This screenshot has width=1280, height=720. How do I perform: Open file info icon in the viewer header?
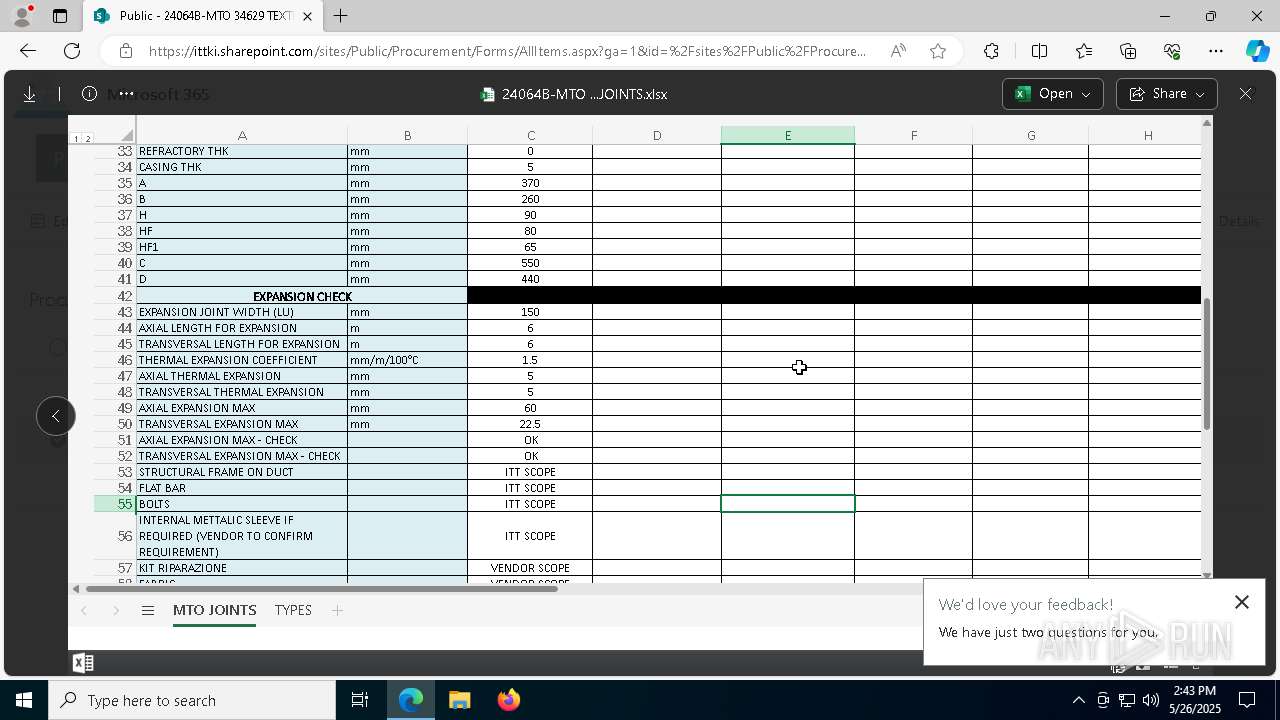[89, 94]
